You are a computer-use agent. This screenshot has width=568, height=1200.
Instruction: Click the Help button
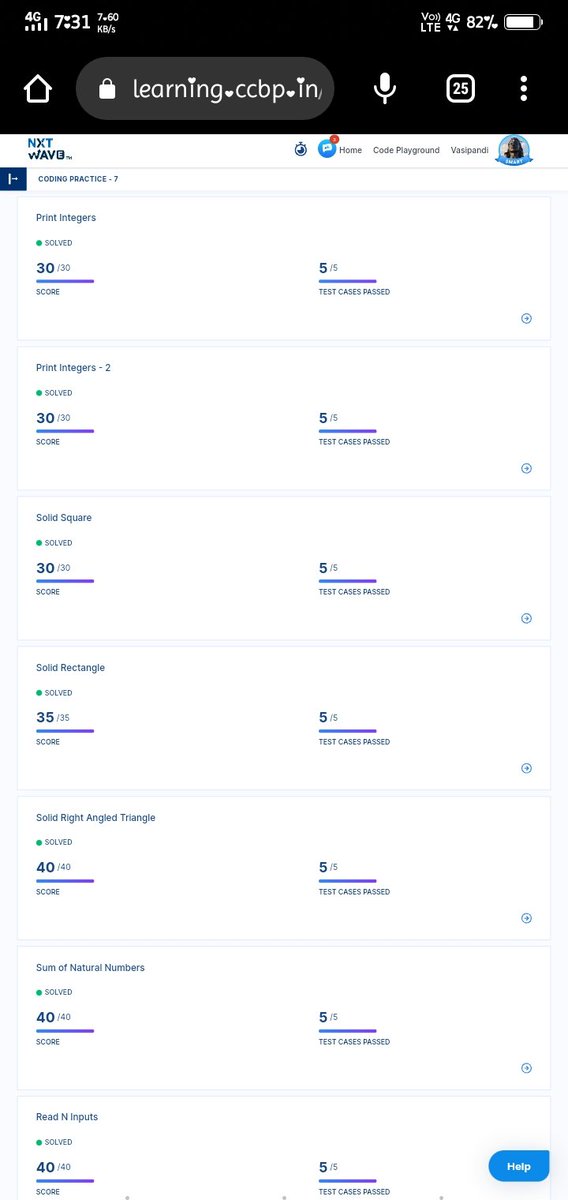pyautogui.click(x=519, y=1166)
